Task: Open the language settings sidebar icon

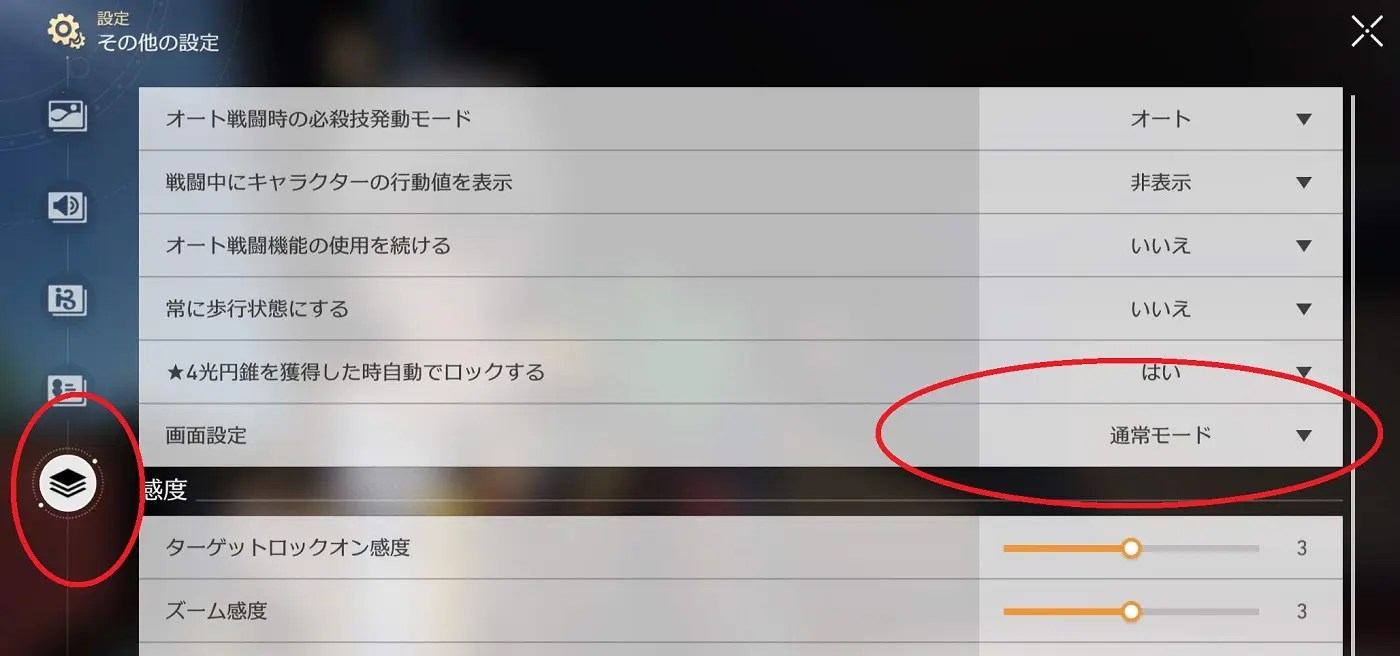Action: [68, 299]
